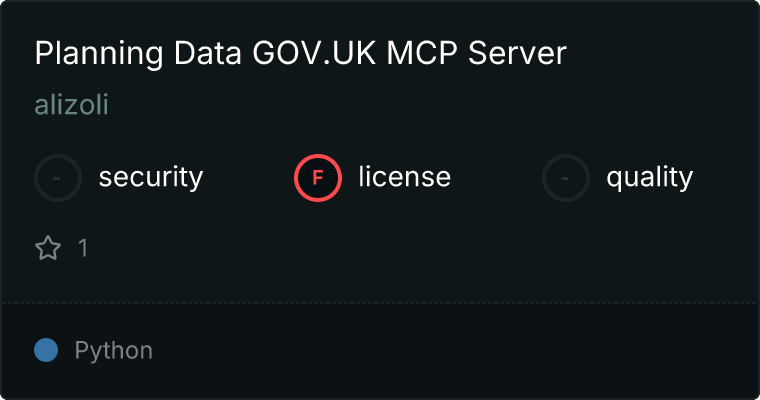The width and height of the screenshot is (760, 400).
Task: Click the red F license grade badge
Action: pos(317,178)
